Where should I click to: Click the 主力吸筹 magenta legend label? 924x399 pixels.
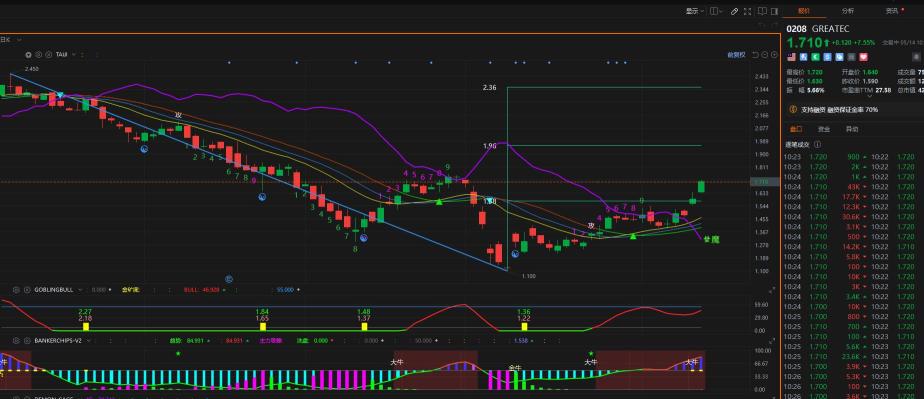[271, 340]
